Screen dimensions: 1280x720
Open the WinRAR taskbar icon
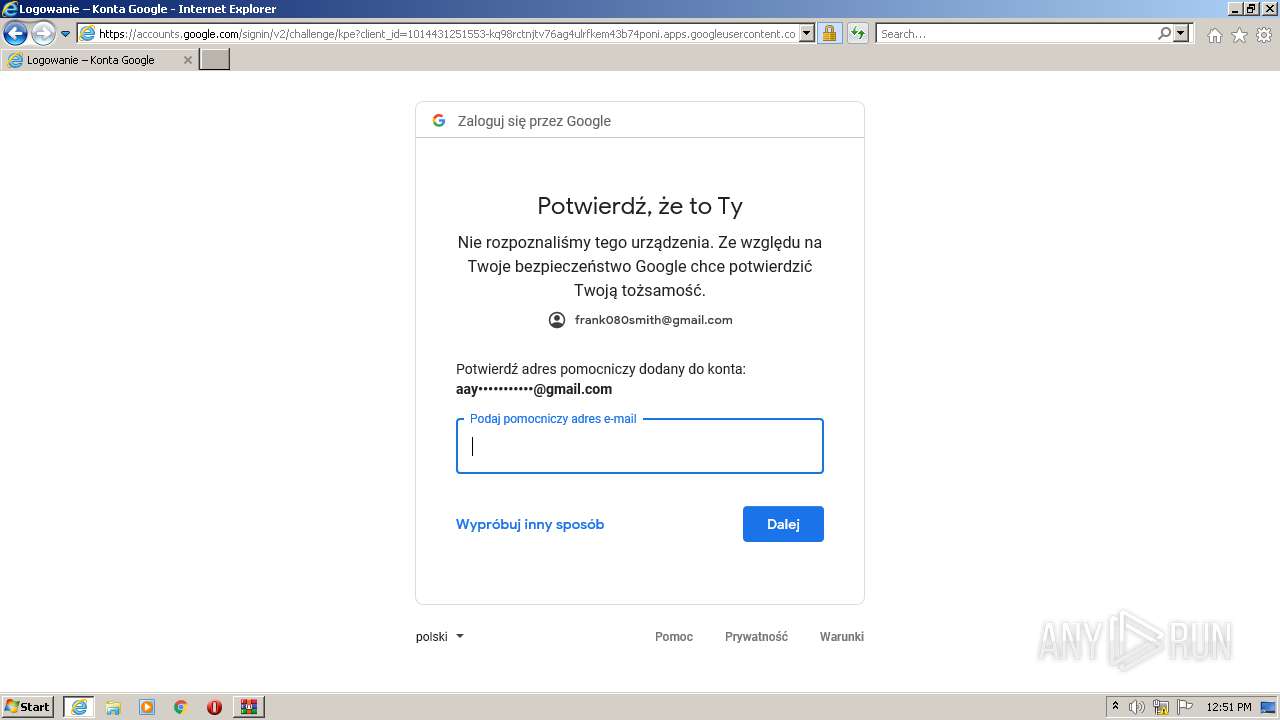coord(248,707)
